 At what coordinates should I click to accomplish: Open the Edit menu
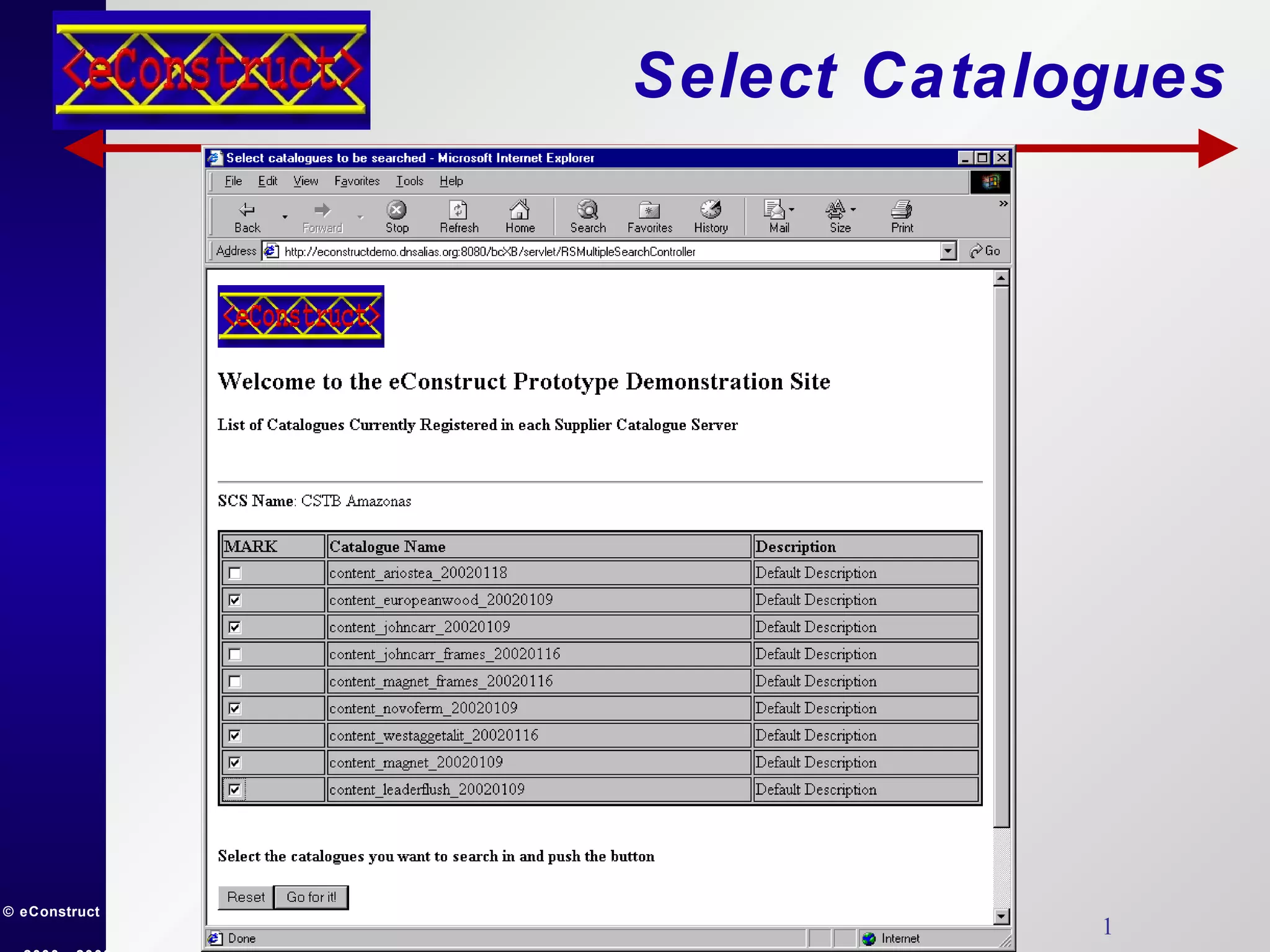coord(267,181)
